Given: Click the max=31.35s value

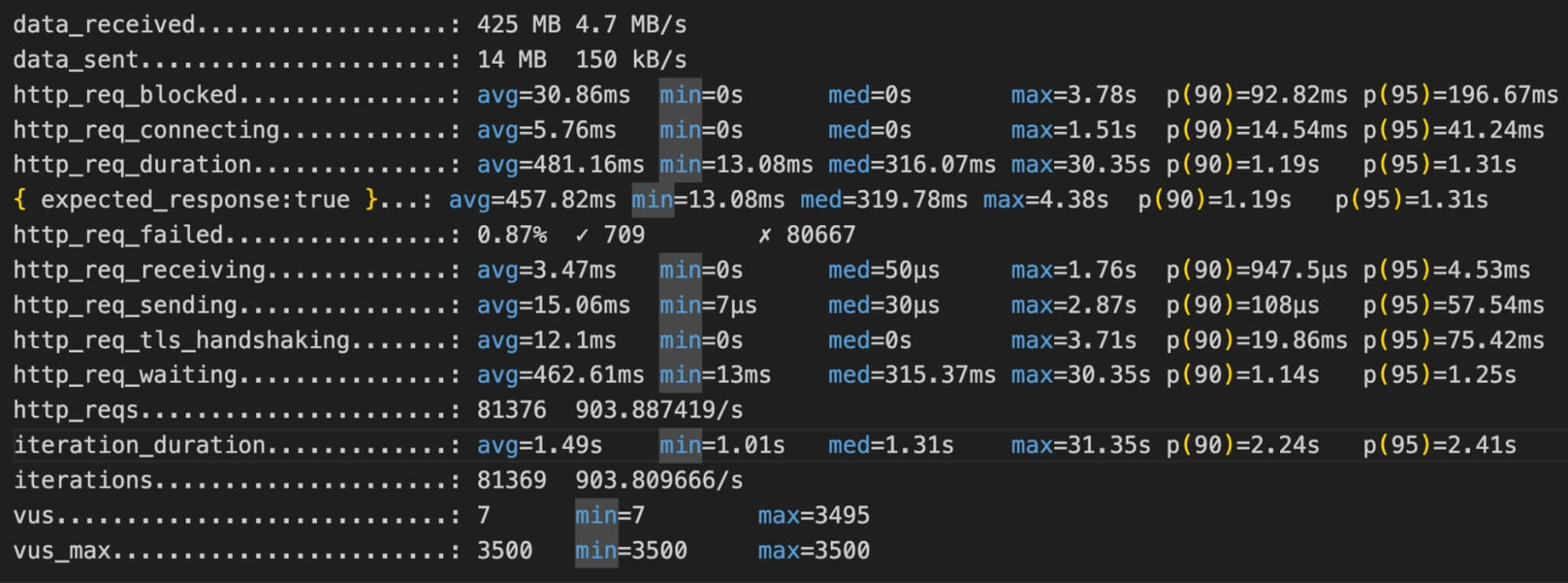Looking at the screenshot, I should (x=1080, y=445).
